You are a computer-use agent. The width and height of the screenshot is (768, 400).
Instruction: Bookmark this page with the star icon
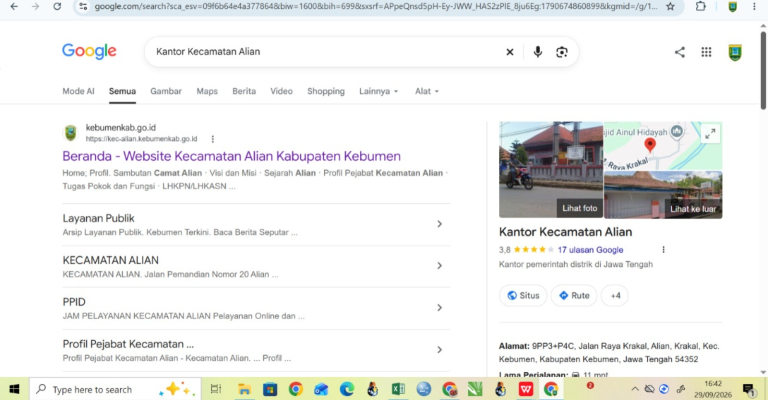[x=670, y=6]
